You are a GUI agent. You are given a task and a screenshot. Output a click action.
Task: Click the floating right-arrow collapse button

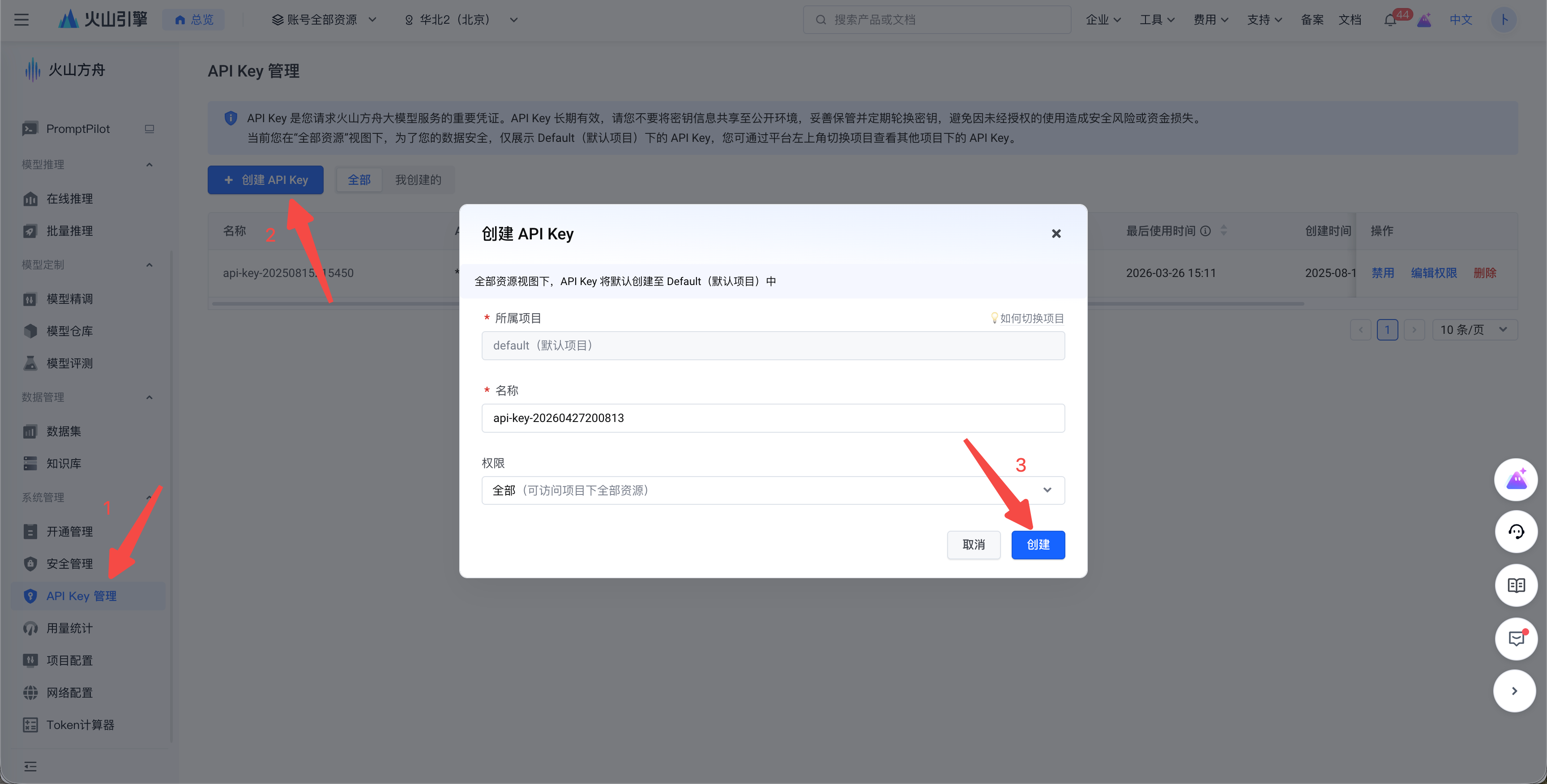[x=1515, y=691]
